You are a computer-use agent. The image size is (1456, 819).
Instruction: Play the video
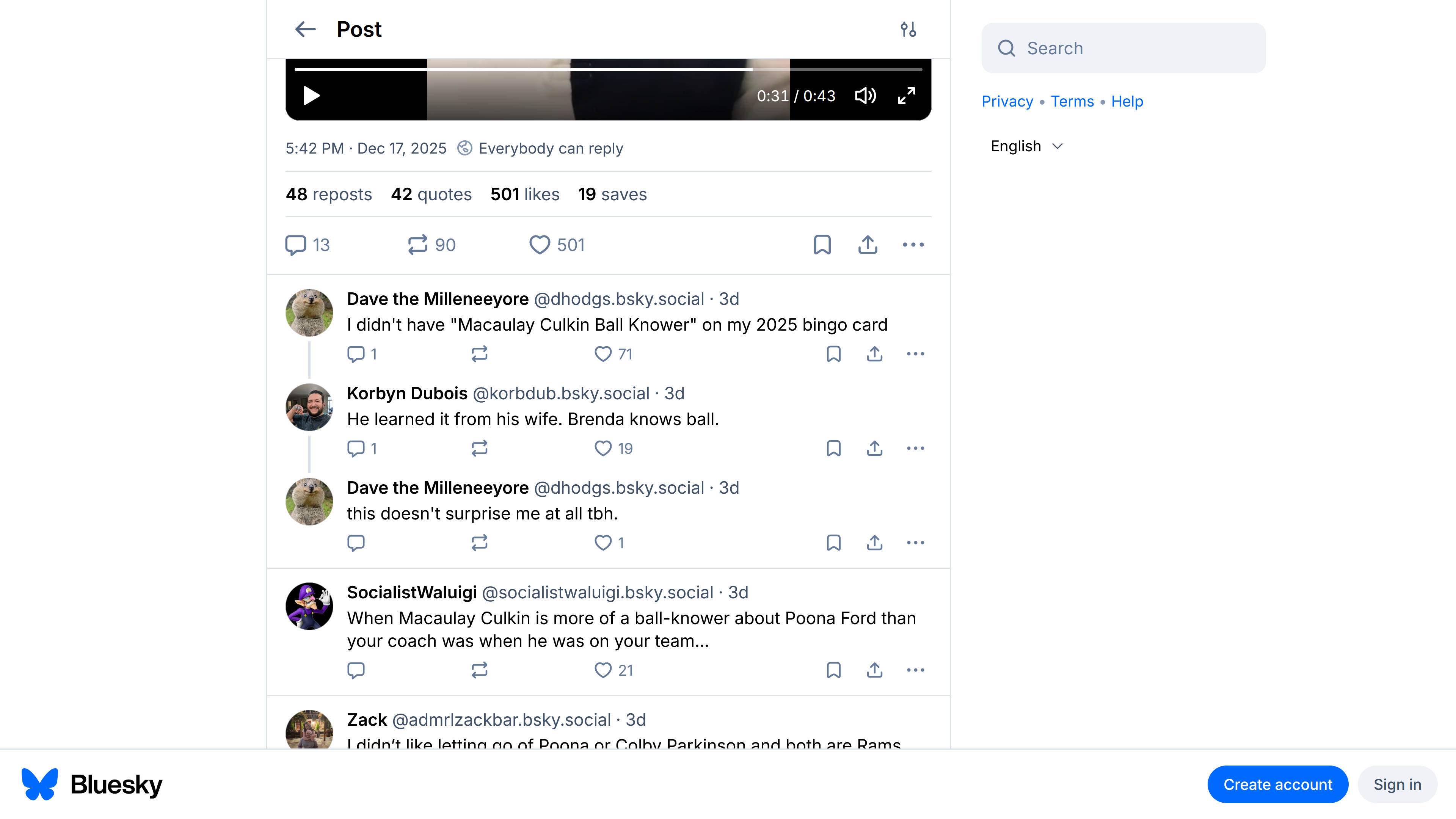311,96
